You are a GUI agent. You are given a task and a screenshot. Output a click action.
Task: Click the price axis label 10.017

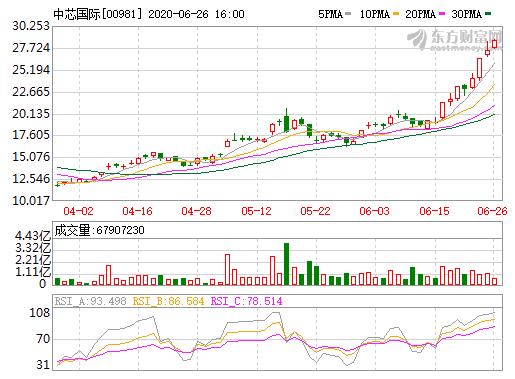coord(31,201)
